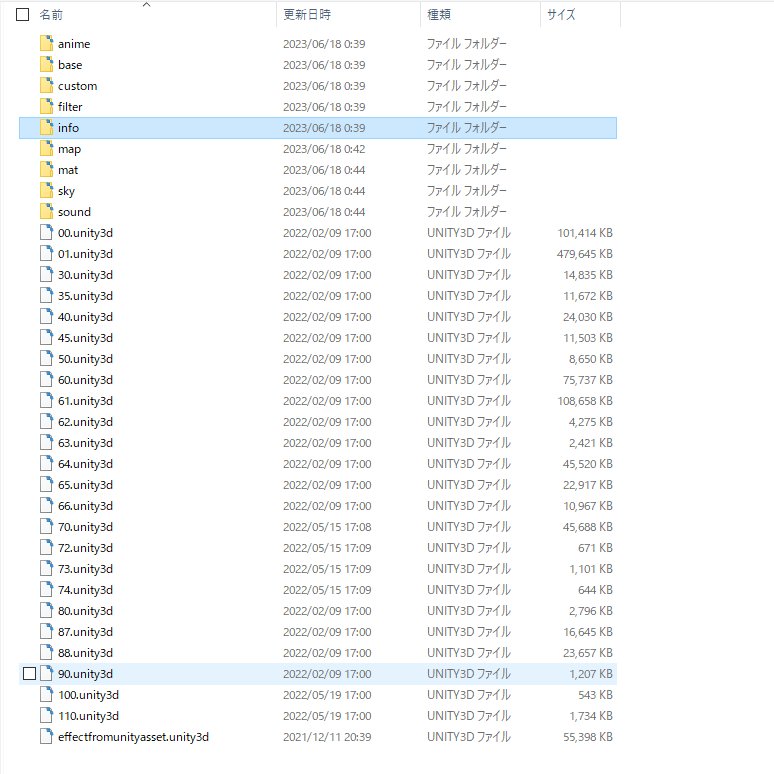Select the custom folder icon
This screenshot has height=774, width=774.
tap(46, 86)
